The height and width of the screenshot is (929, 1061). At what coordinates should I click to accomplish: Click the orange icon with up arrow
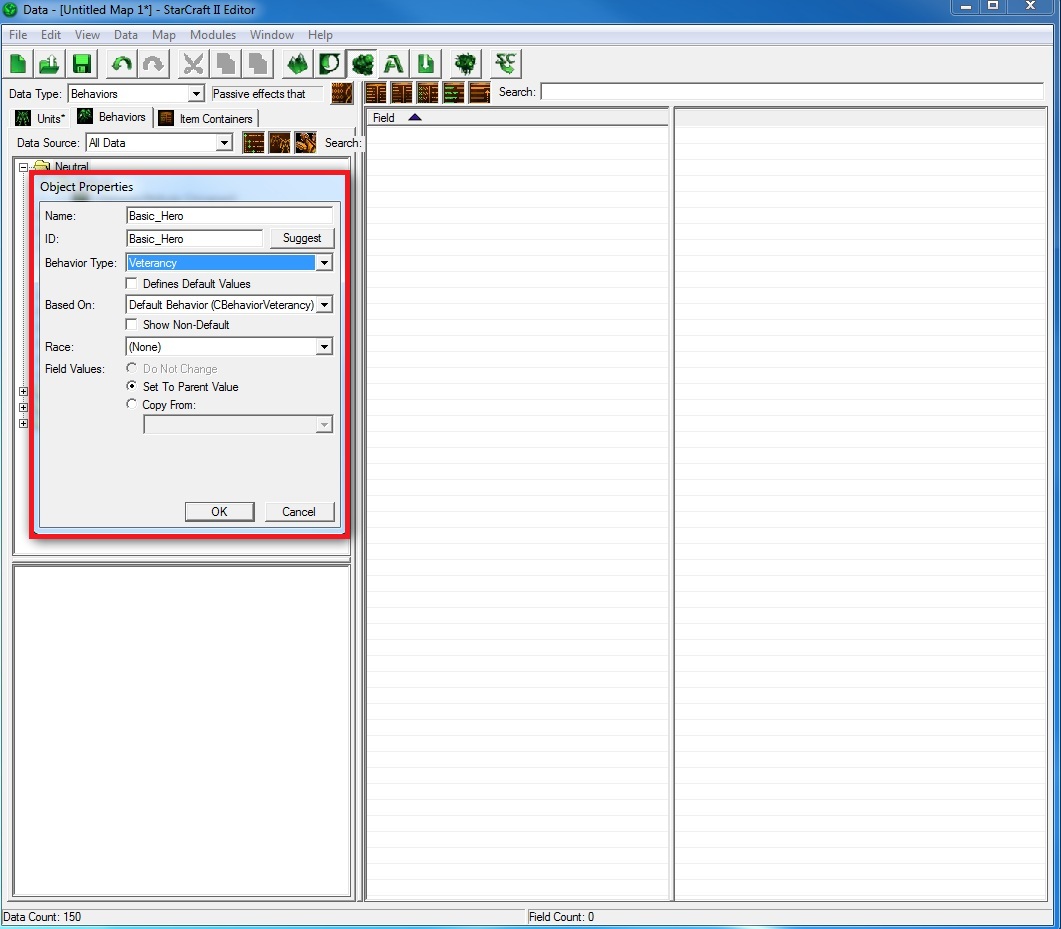point(479,93)
